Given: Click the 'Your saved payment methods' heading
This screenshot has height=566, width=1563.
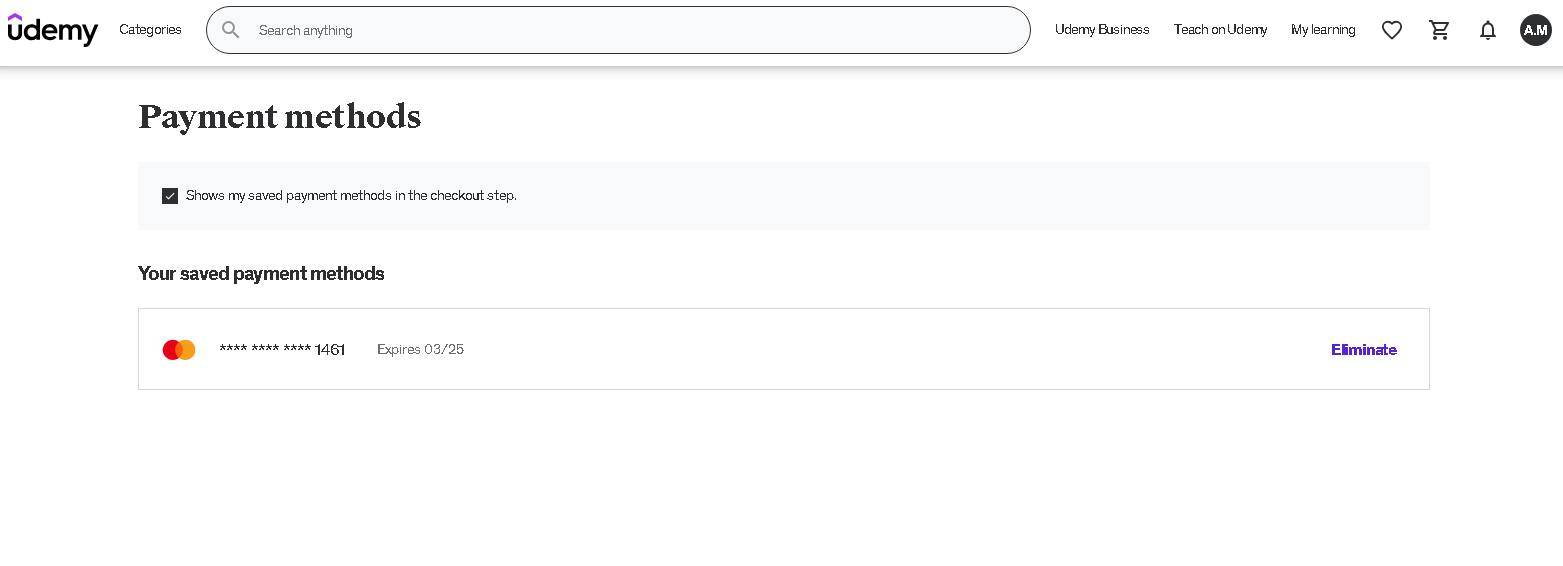Looking at the screenshot, I should point(261,274).
